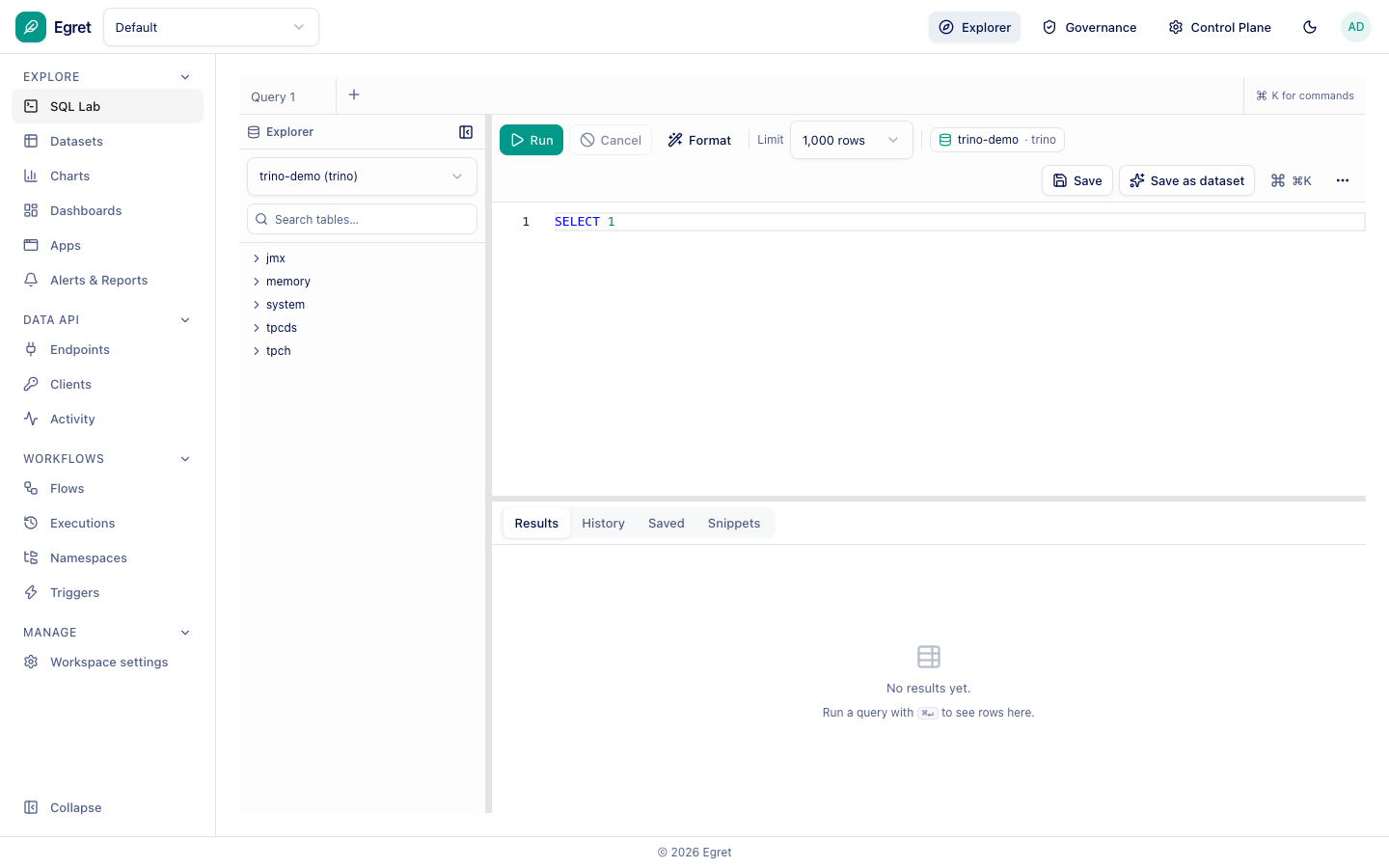Viewport: 1389px width, 868px height.
Task: Open the 1,000 rows limit dropdown
Action: [851, 140]
